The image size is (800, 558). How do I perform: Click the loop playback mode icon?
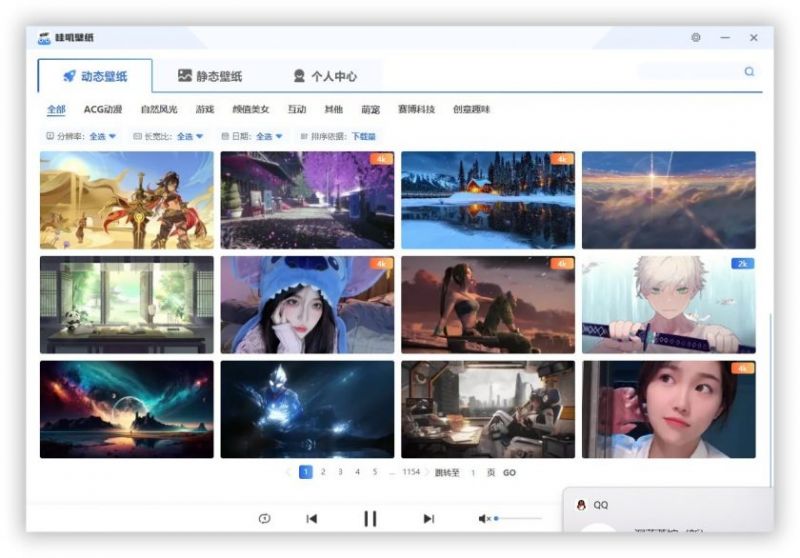[264, 518]
